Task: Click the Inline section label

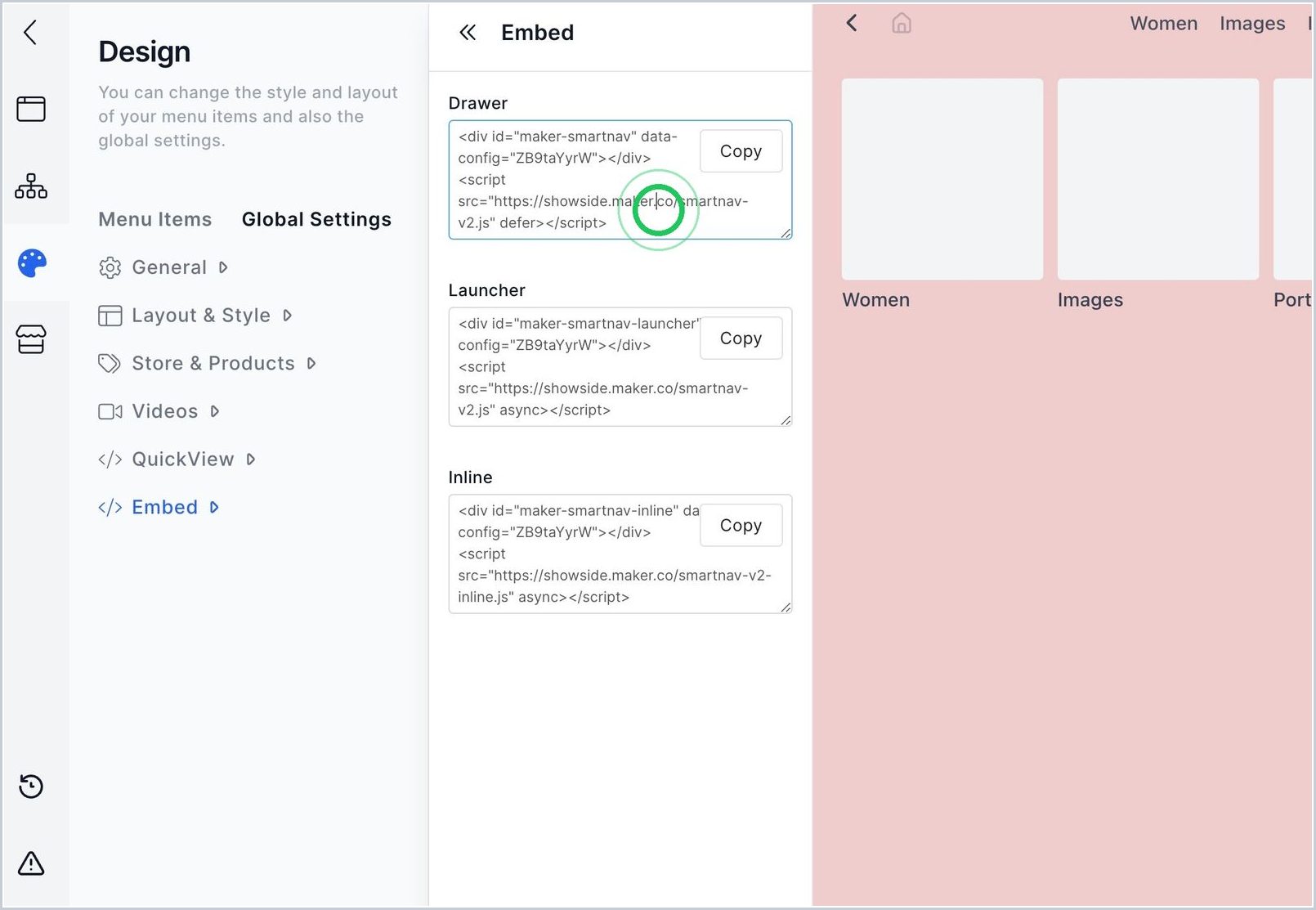Action: (471, 477)
